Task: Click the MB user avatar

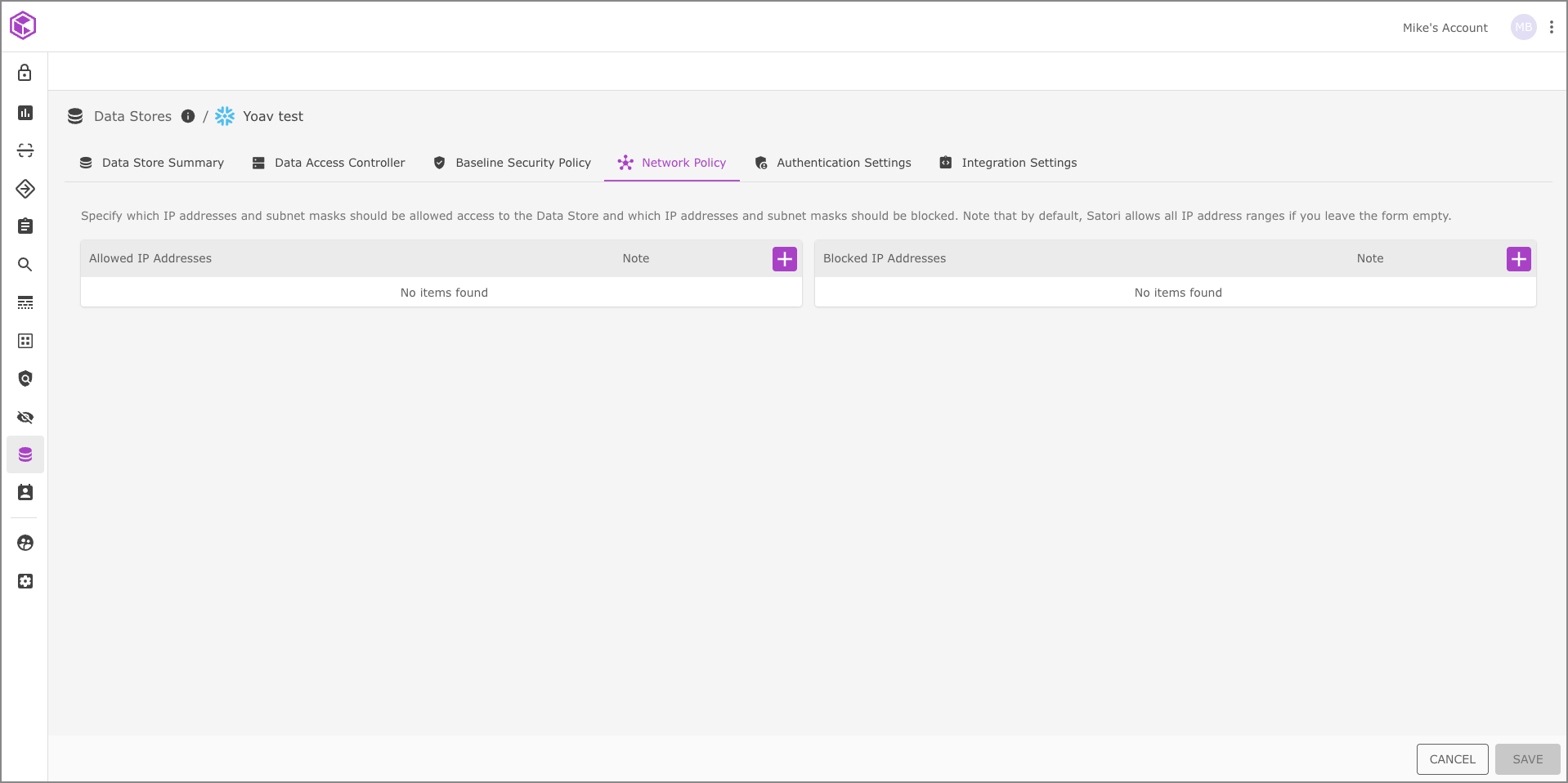Action: (x=1523, y=27)
